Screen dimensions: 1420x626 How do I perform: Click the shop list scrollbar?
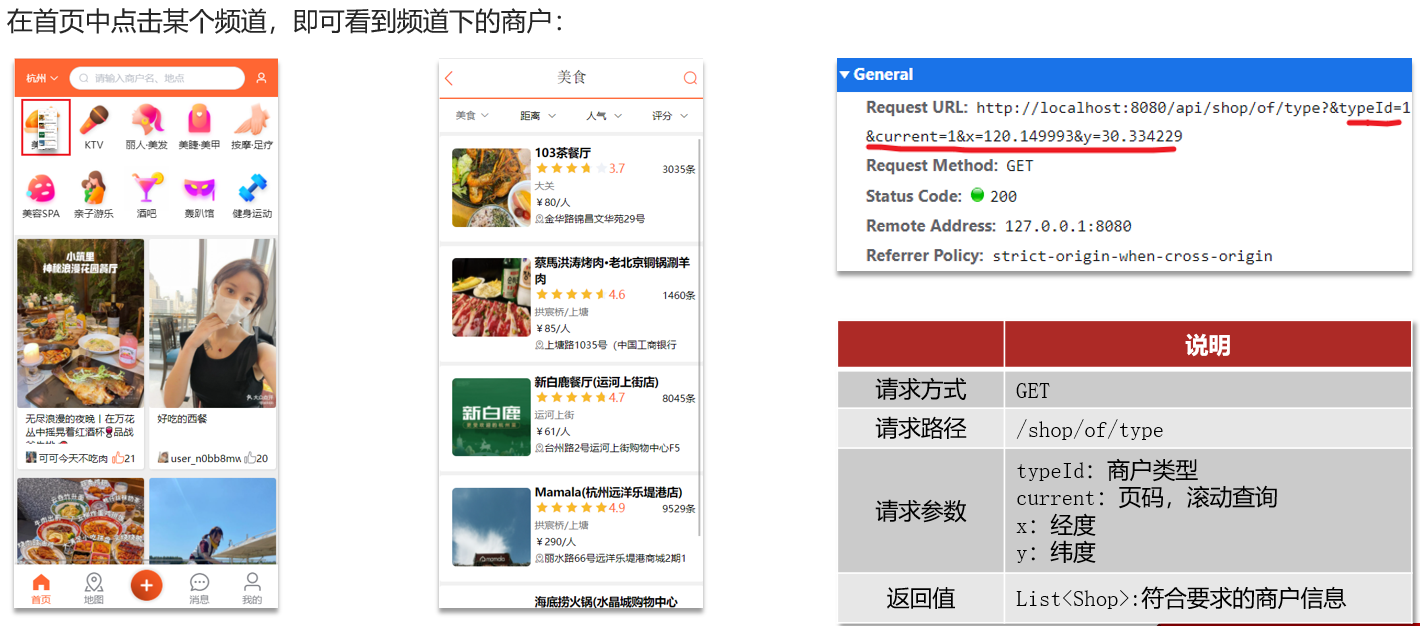click(699, 338)
